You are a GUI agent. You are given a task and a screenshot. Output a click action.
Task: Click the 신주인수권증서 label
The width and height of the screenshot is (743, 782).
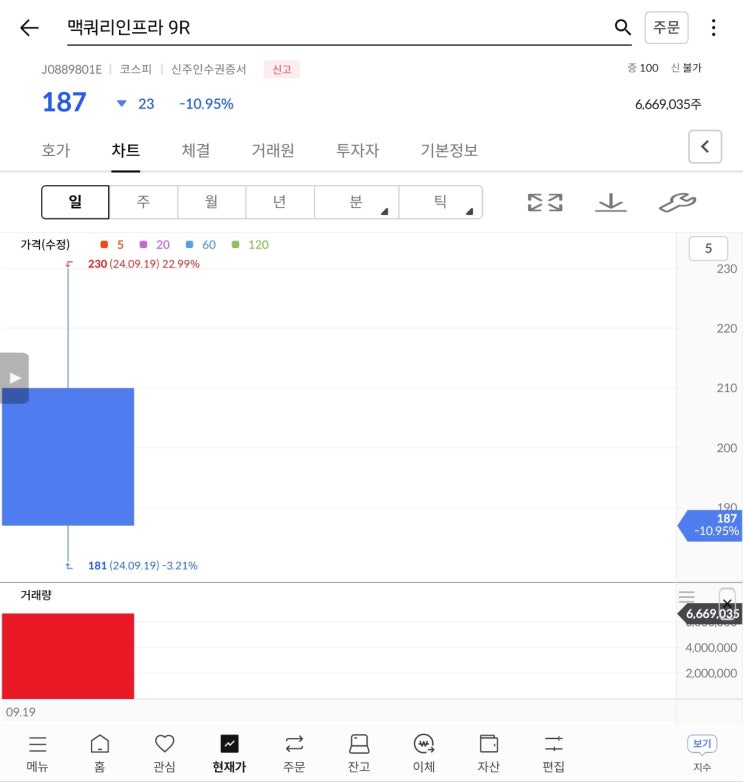click(x=208, y=69)
